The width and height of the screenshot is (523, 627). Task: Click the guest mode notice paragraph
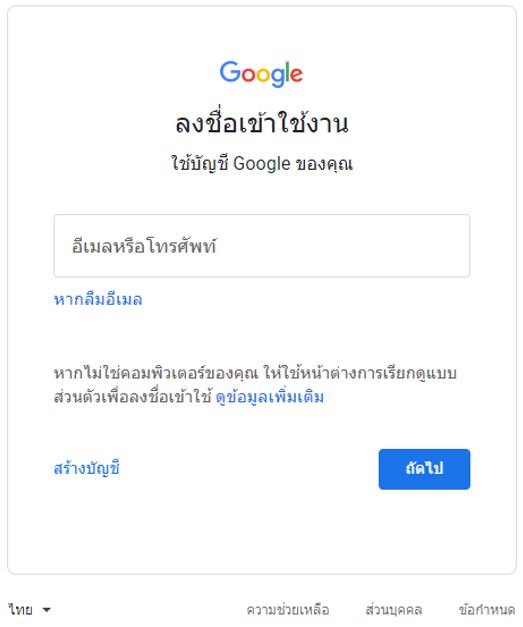pyautogui.click(x=255, y=385)
